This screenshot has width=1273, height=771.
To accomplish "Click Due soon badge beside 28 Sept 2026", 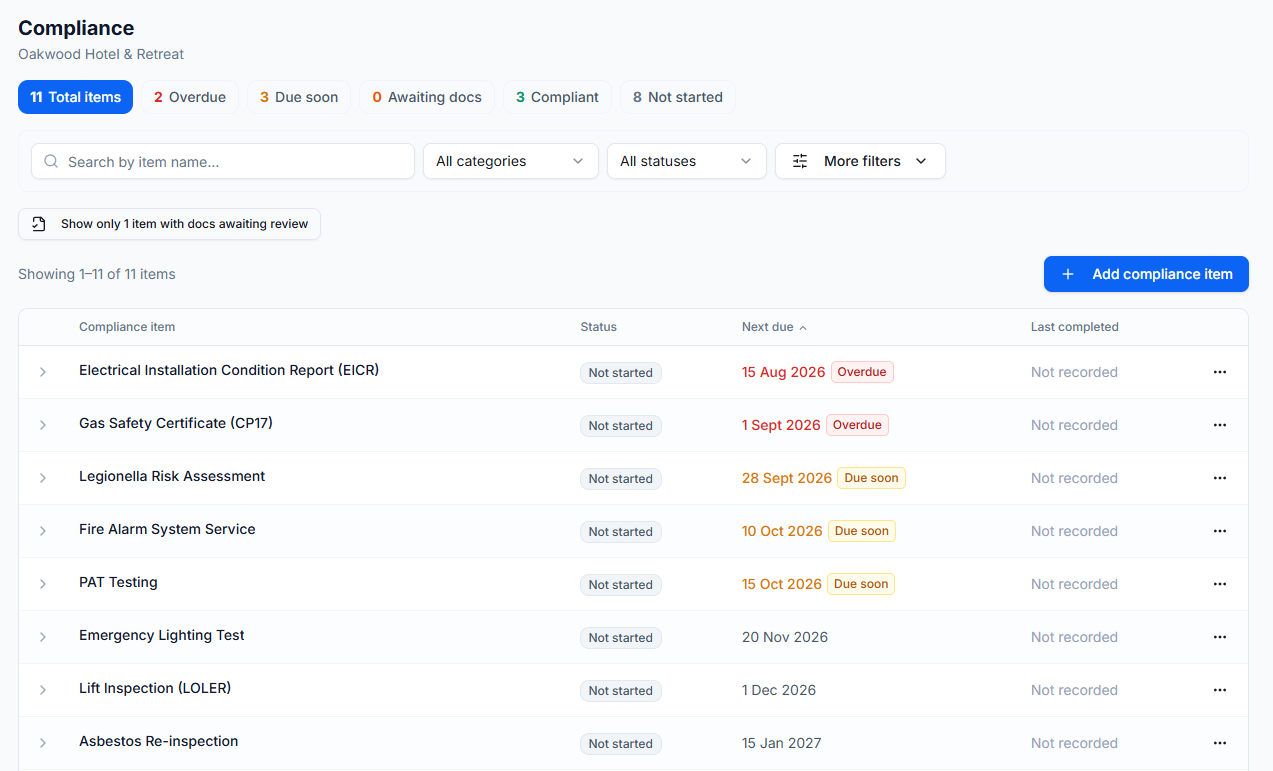I will click(x=871, y=478).
